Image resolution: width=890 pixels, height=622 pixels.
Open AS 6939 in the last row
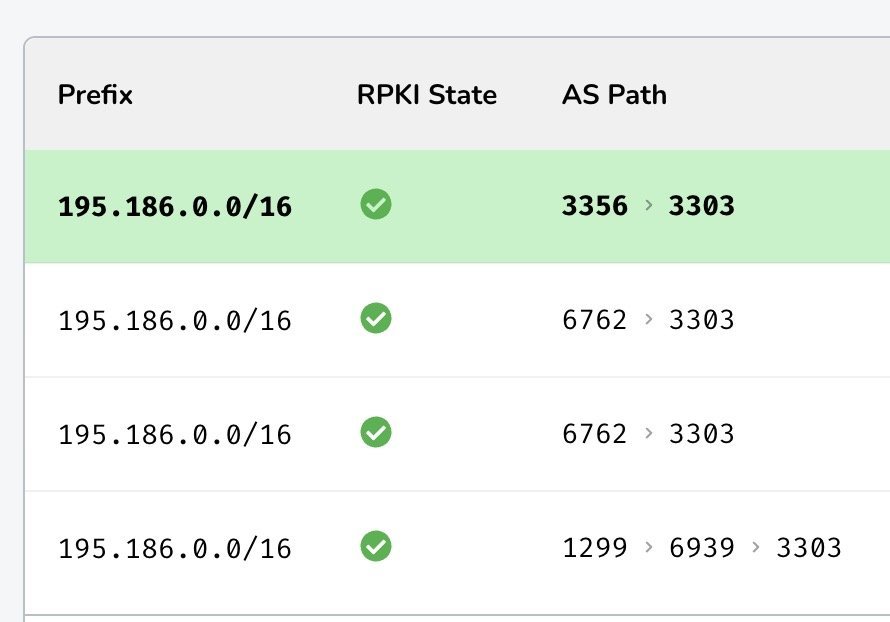(x=702, y=548)
